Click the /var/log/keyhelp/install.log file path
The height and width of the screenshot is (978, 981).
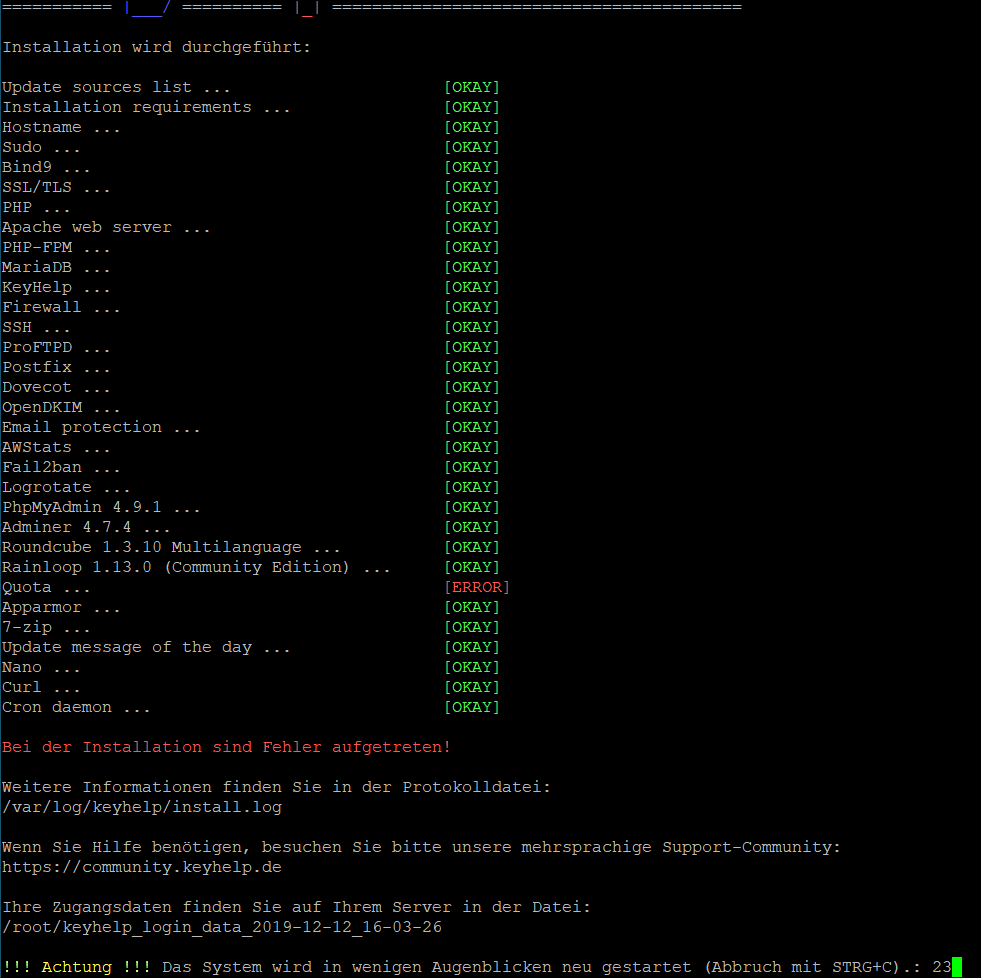pyautogui.click(x=141, y=807)
